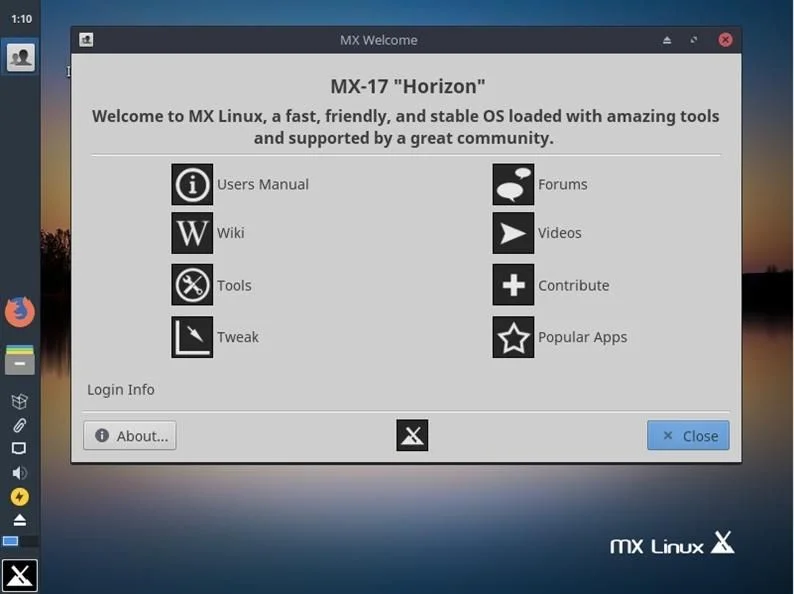Switch to the blue highlighted workspace
Screen dimensions: 794x594
[11, 541]
